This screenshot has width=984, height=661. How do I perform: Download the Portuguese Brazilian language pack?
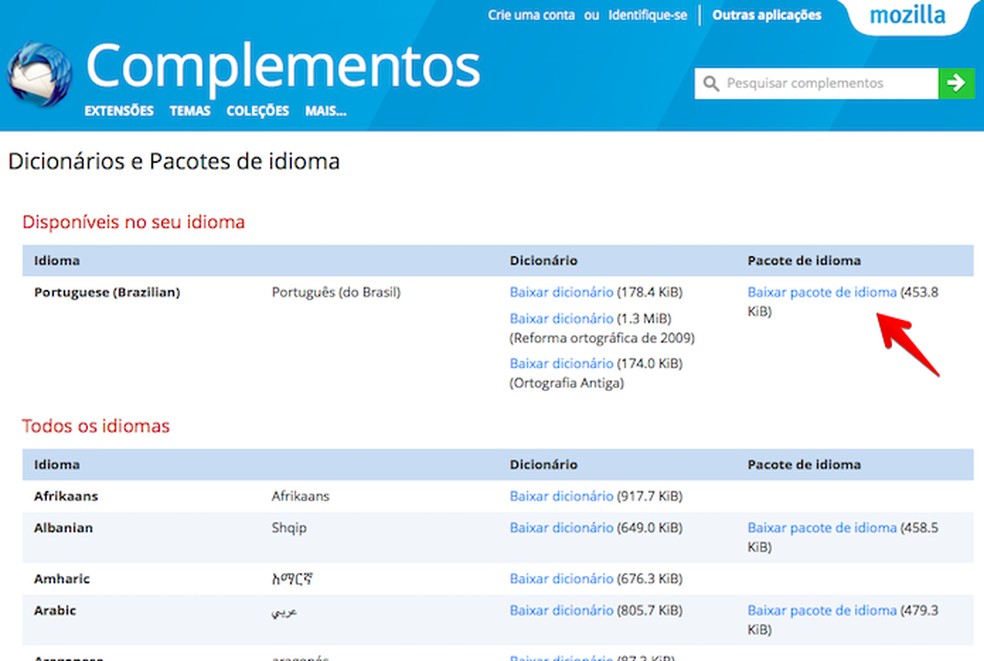[x=819, y=292]
